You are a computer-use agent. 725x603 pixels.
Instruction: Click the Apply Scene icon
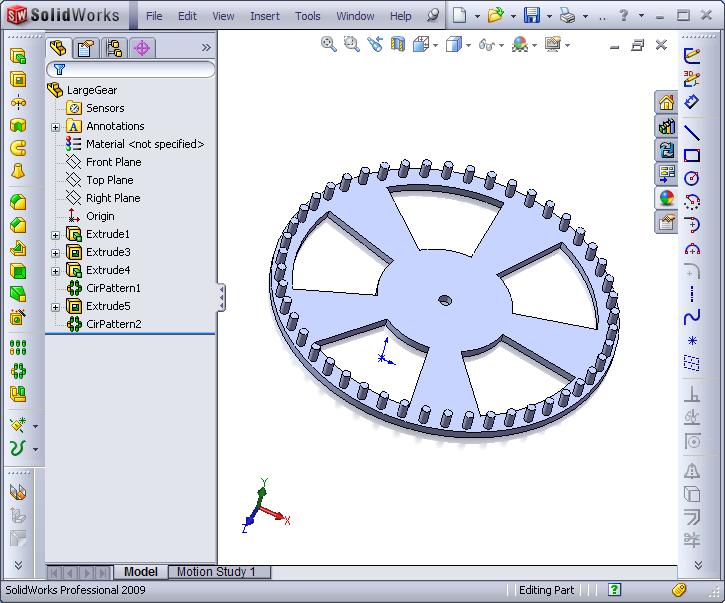click(x=520, y=44)
